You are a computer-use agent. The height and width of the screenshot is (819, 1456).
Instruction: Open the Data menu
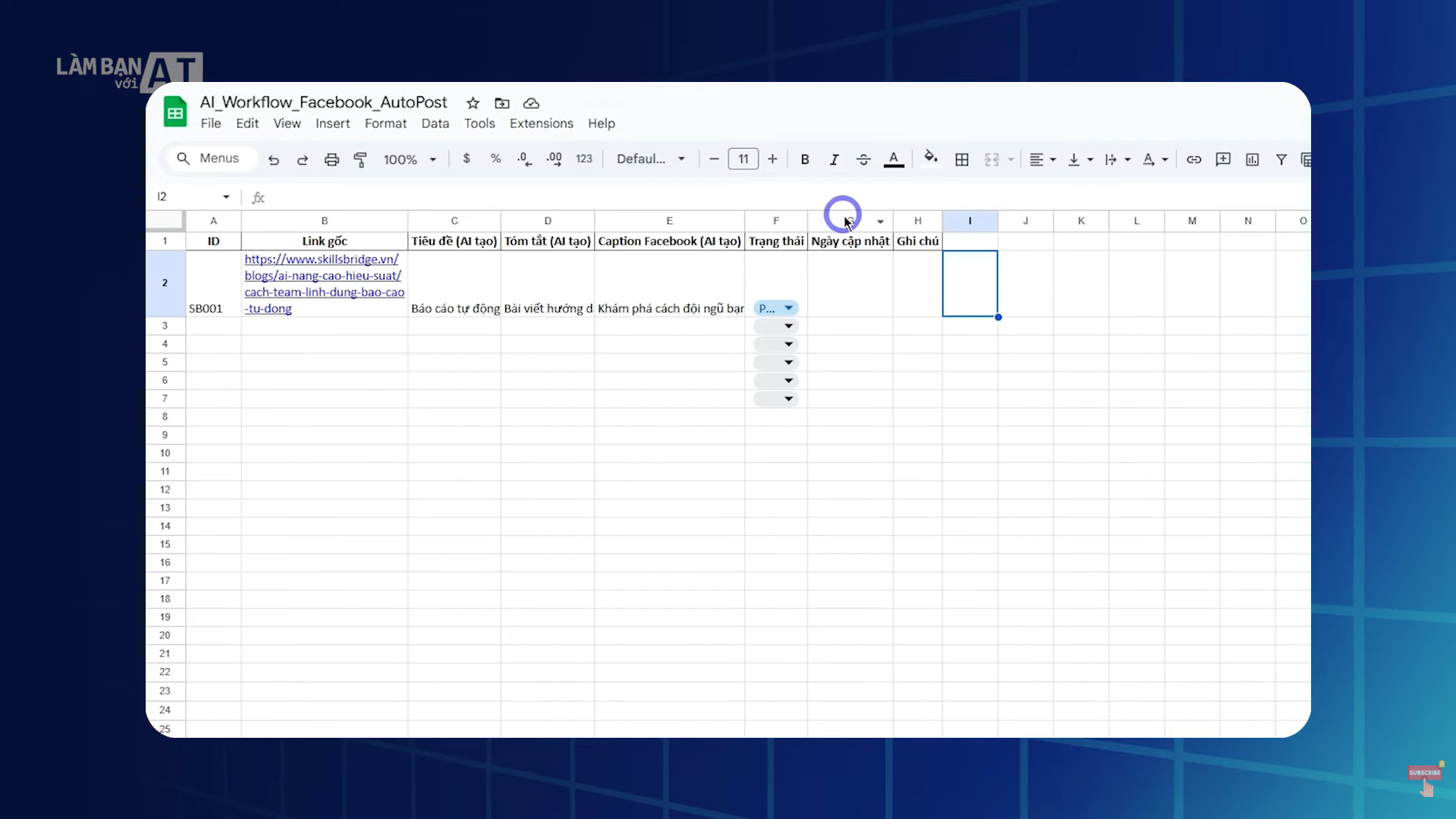pyautogui.click(x=435, y=124)
